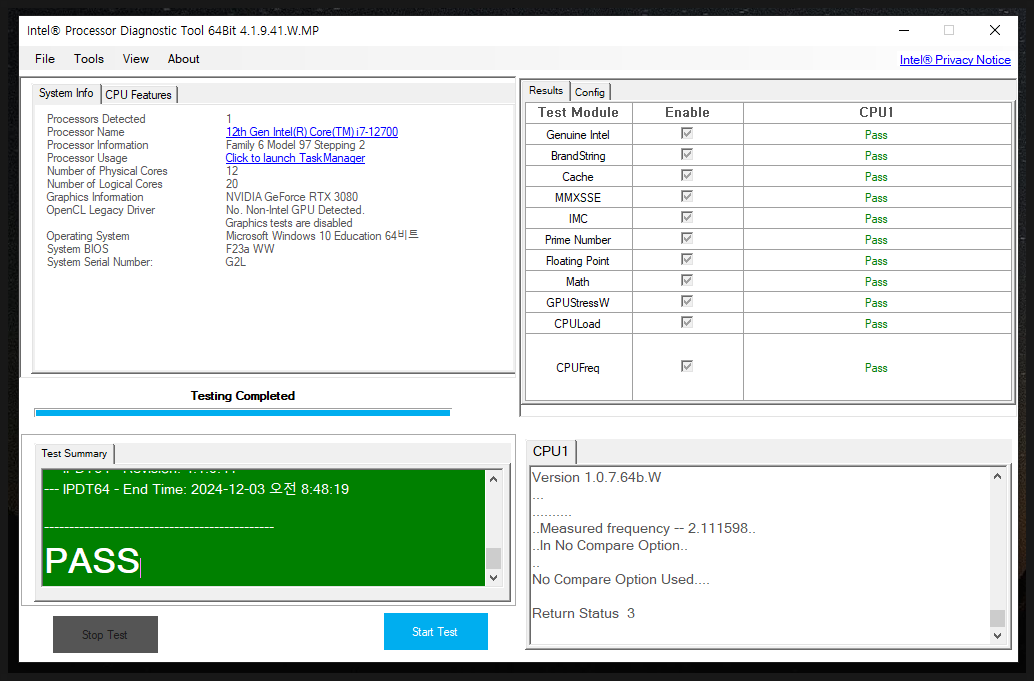Click the green PASS result text
Viewport: 1034px width, 681px height.
[92, 561]
